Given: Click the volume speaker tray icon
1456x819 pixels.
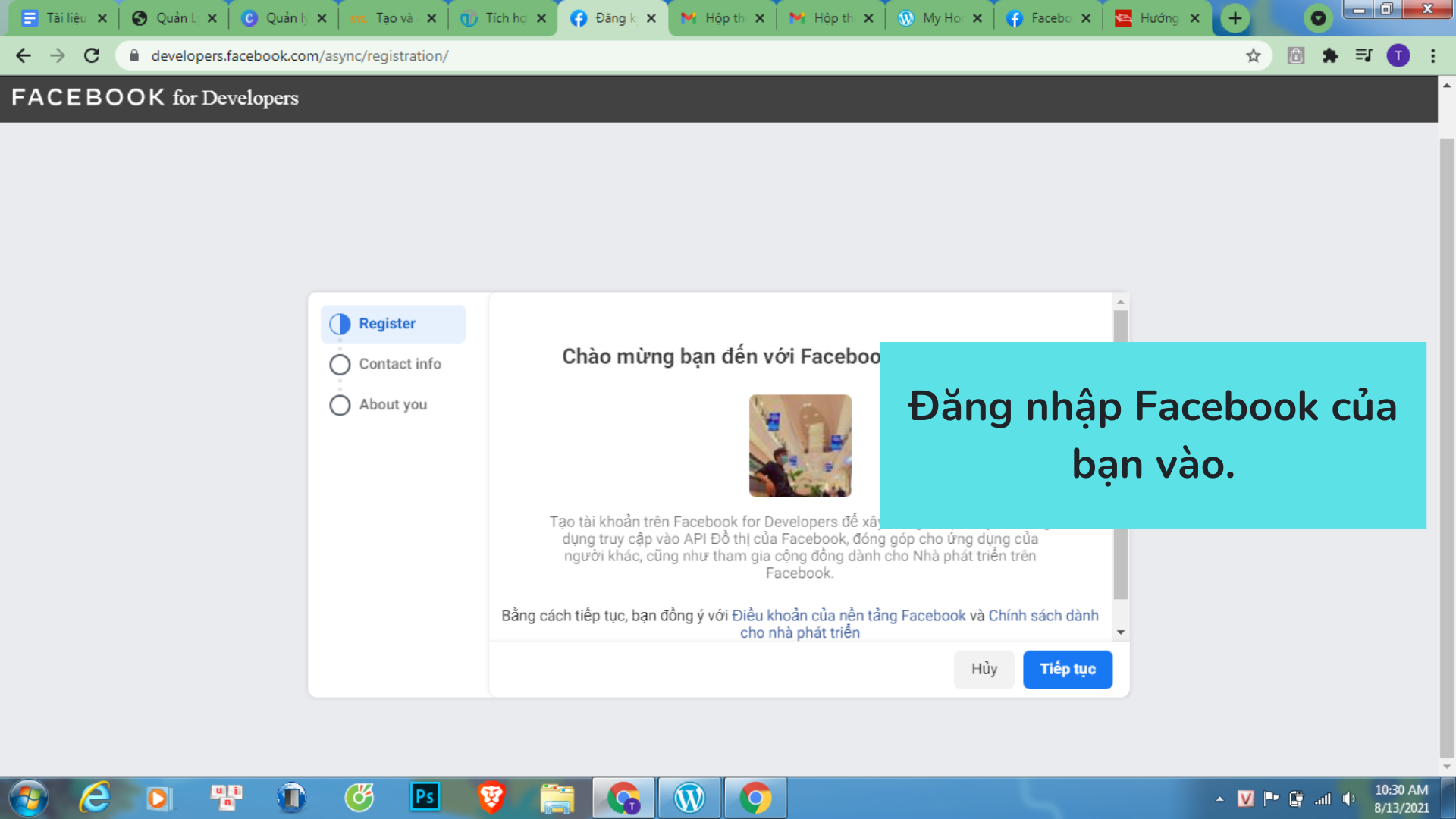Looking at the screenshot, I should click(x=1348, y=799).
